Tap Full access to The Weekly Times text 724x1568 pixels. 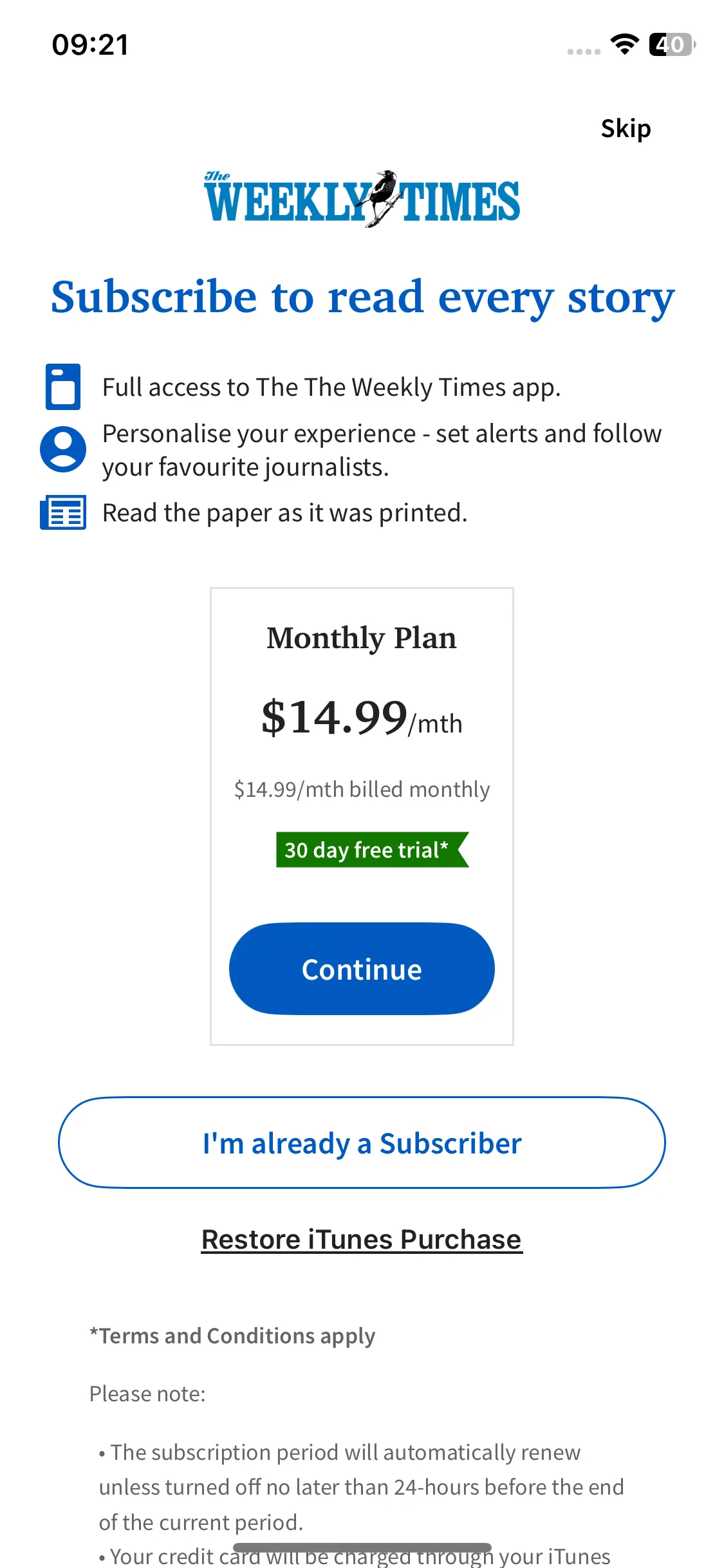pyautogui.click(x=331, y=387)
